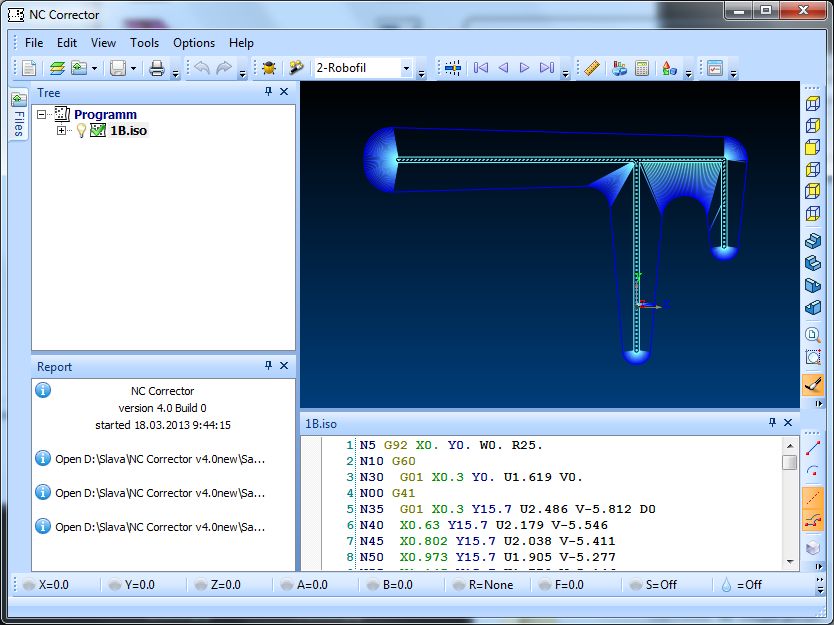Toggle the dashed diagonal line button
Screen dimensions: 834x625
coord(813,498)
